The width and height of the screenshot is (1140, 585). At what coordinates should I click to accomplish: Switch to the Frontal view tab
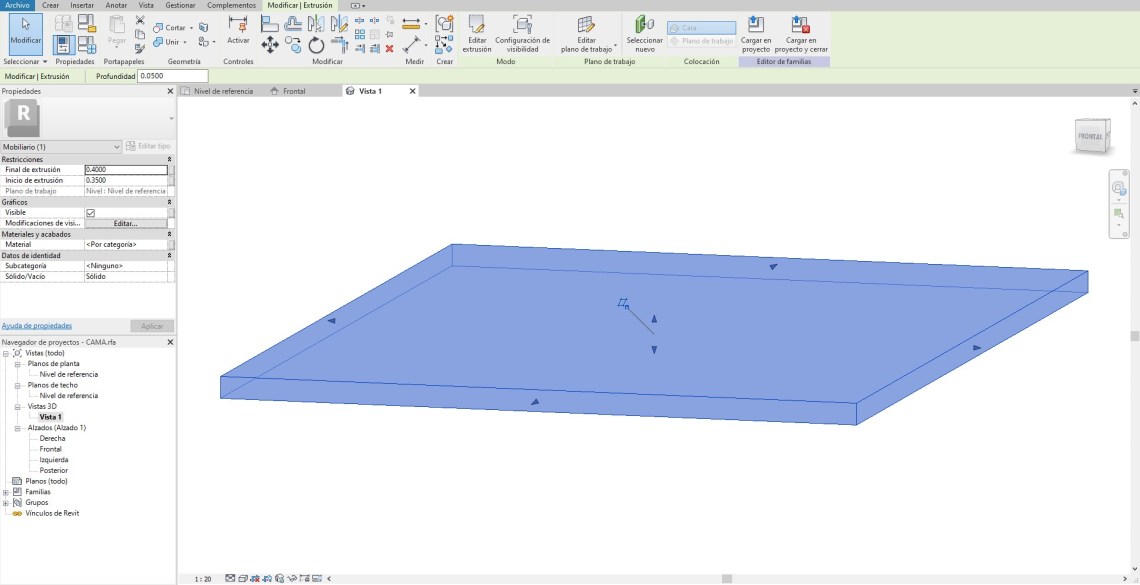[x=293, y=91]
